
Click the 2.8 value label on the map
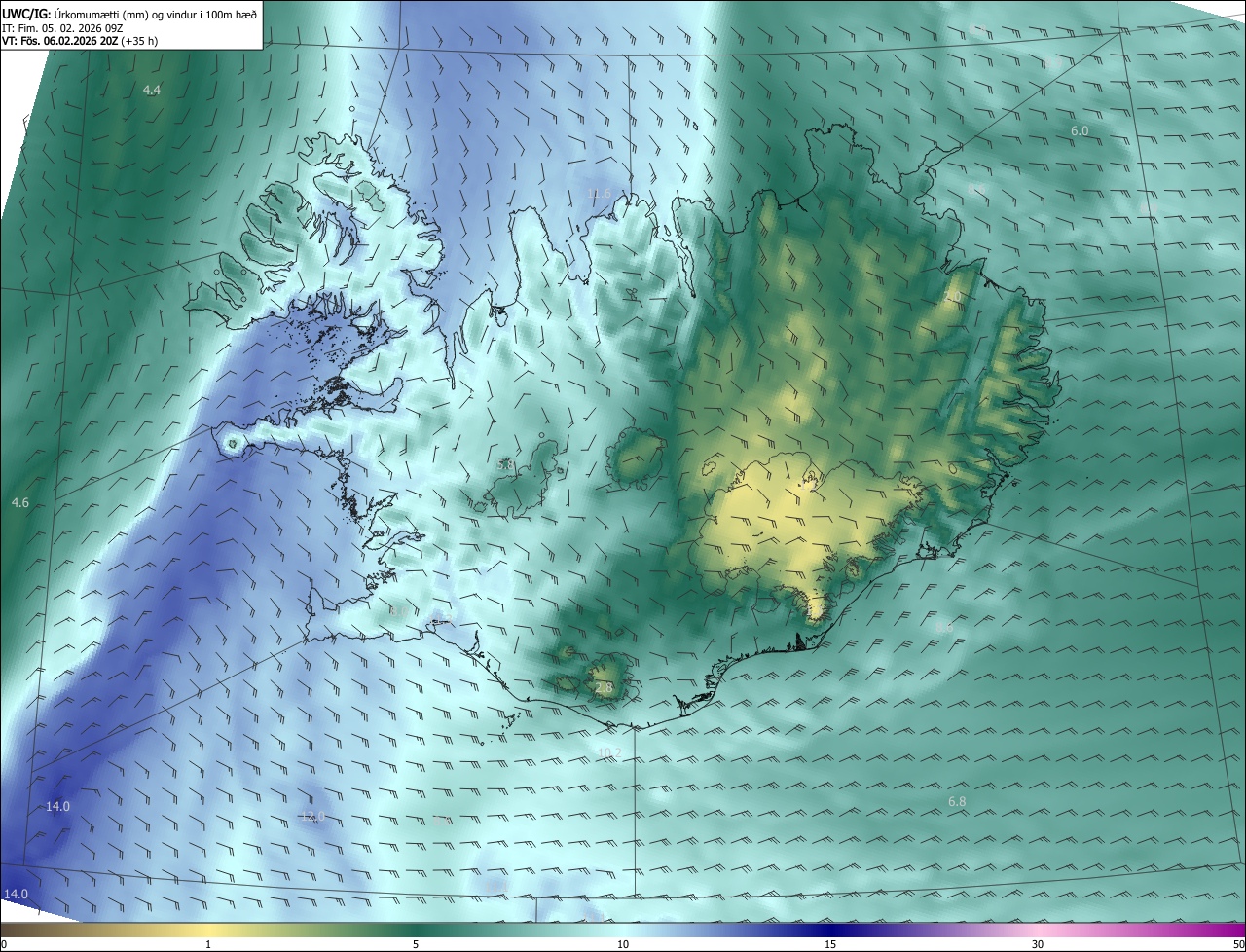coord(605,687)
